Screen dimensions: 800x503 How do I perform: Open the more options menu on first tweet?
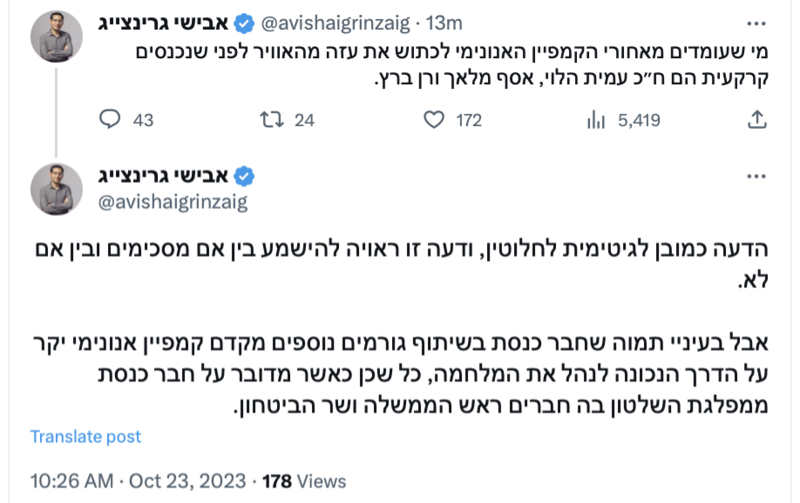tap(756, 23)
